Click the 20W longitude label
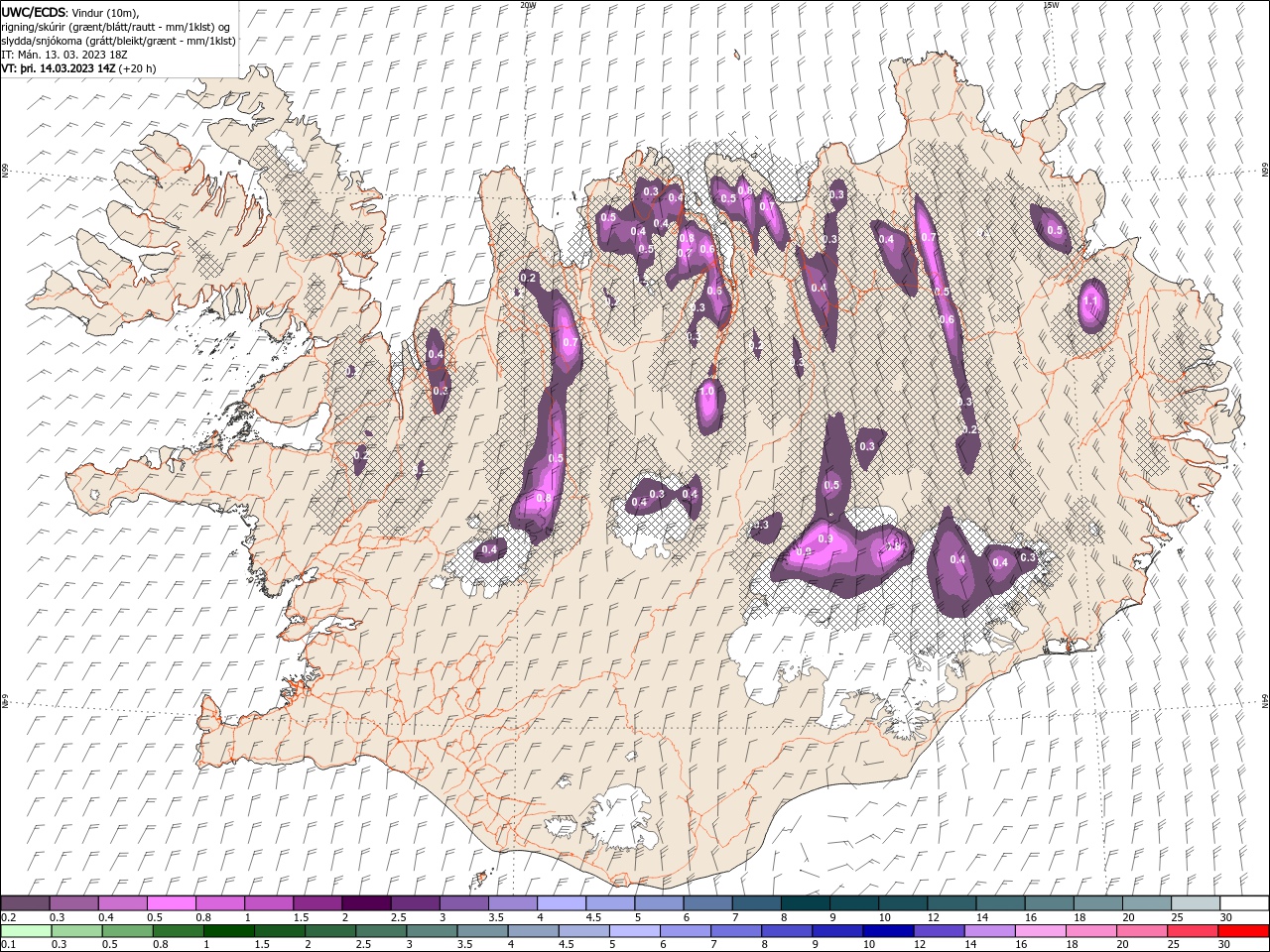 click(529, 5)
